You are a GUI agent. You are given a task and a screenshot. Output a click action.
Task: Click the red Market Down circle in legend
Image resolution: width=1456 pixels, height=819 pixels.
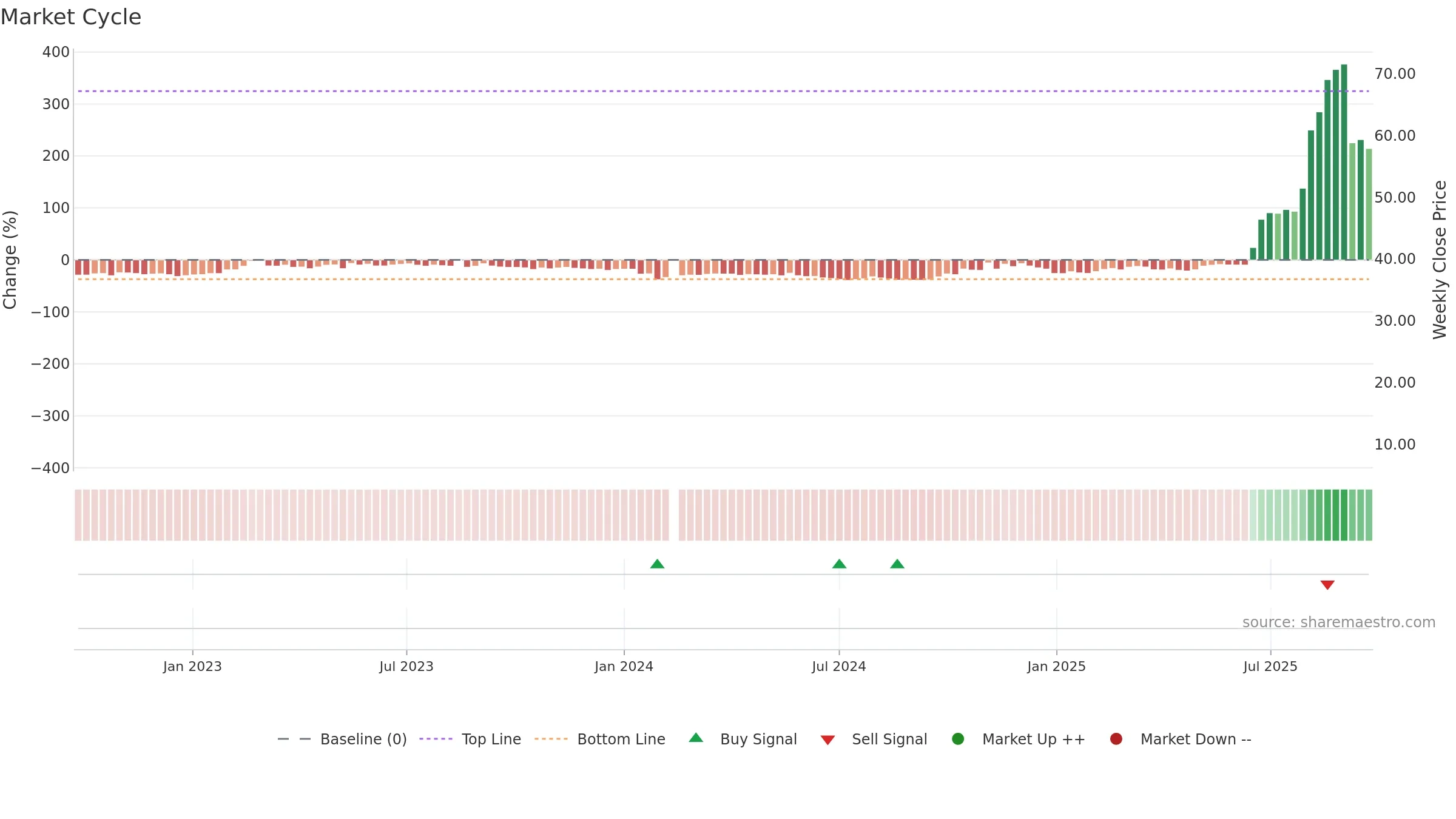1116,739
